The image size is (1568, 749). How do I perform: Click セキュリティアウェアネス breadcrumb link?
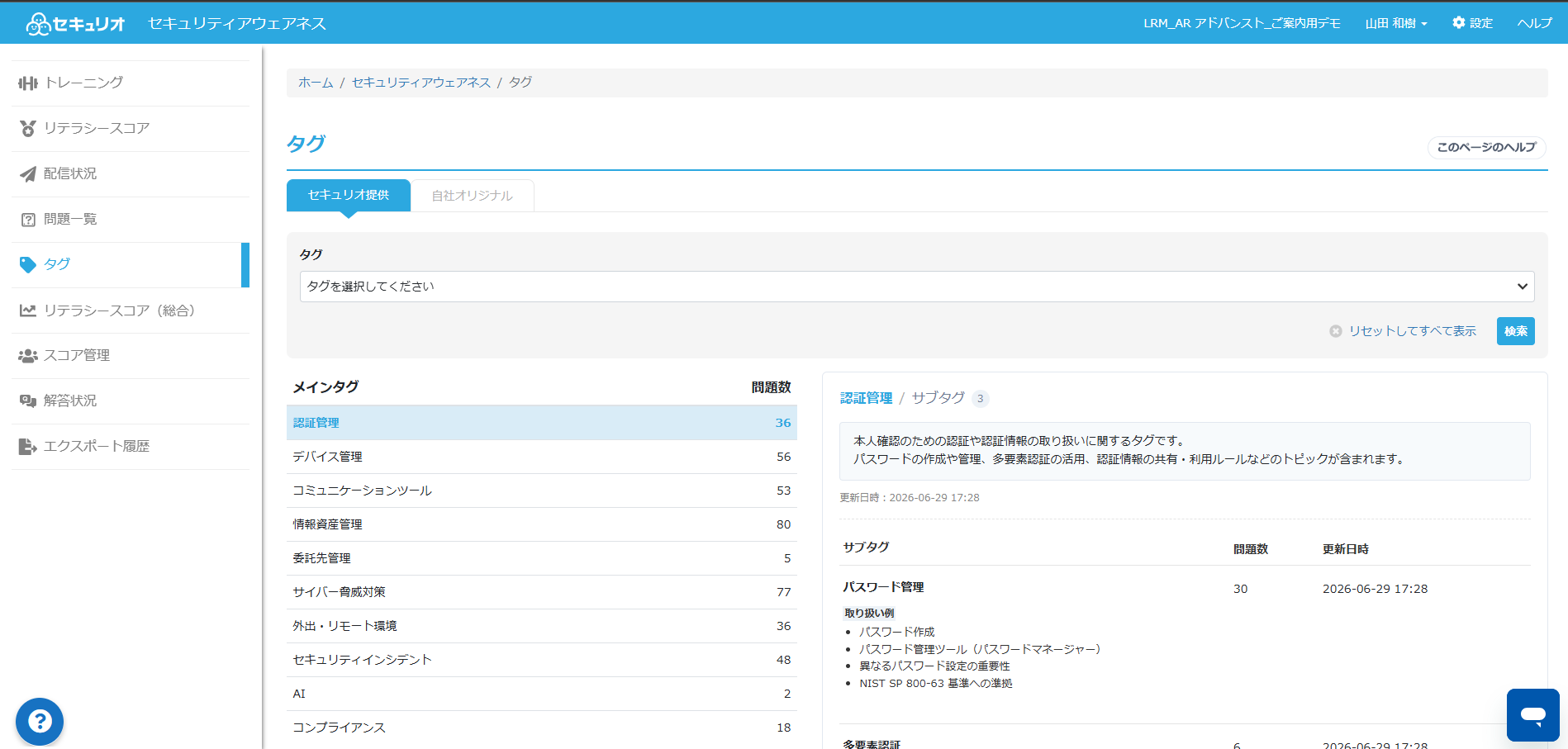(421, 83)
